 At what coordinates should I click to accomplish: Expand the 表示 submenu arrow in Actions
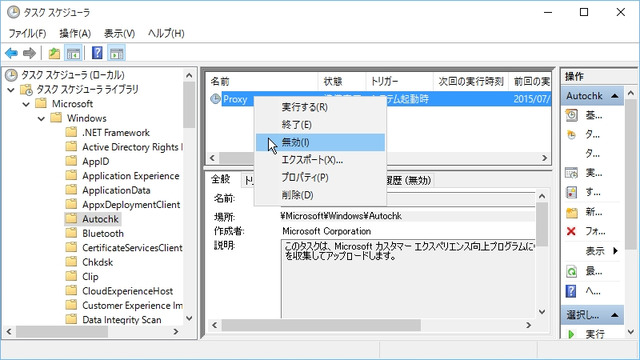pos(616,251)
